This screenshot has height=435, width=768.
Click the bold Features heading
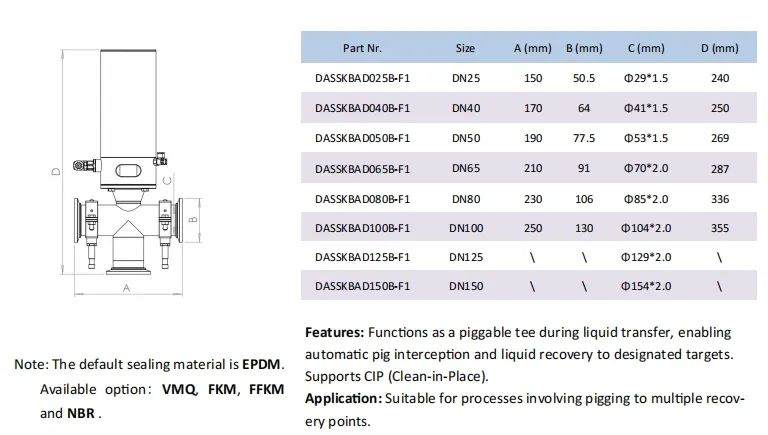pyautogui.click(x=335, y=332)
